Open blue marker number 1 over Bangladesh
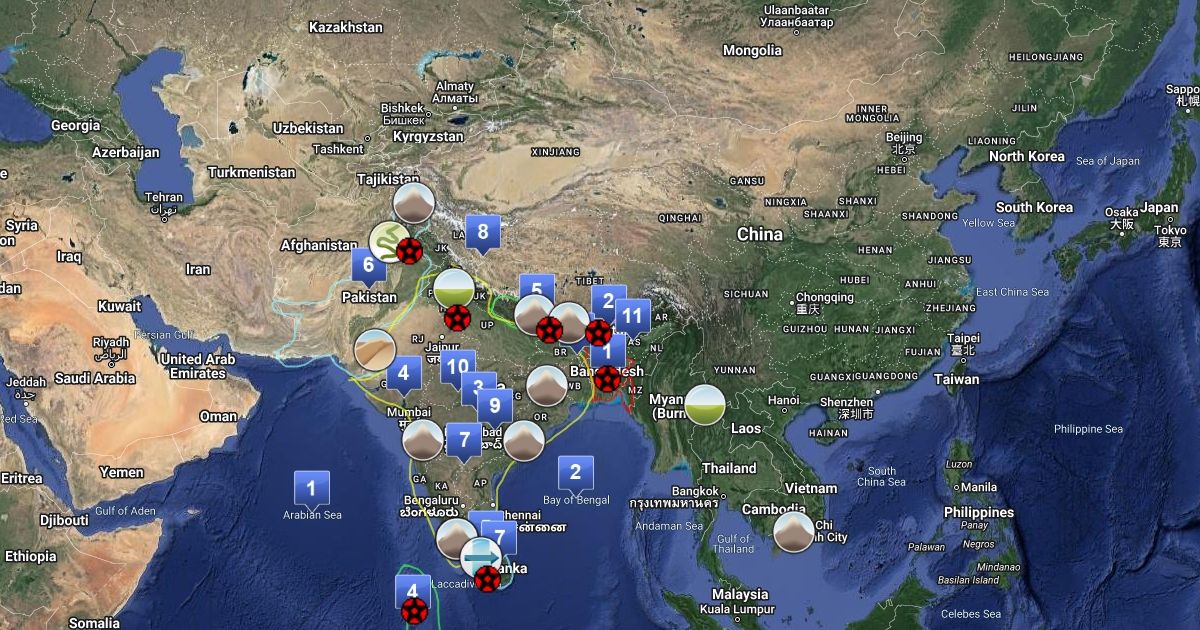The image size is (1200, 630). coord(608,352)
